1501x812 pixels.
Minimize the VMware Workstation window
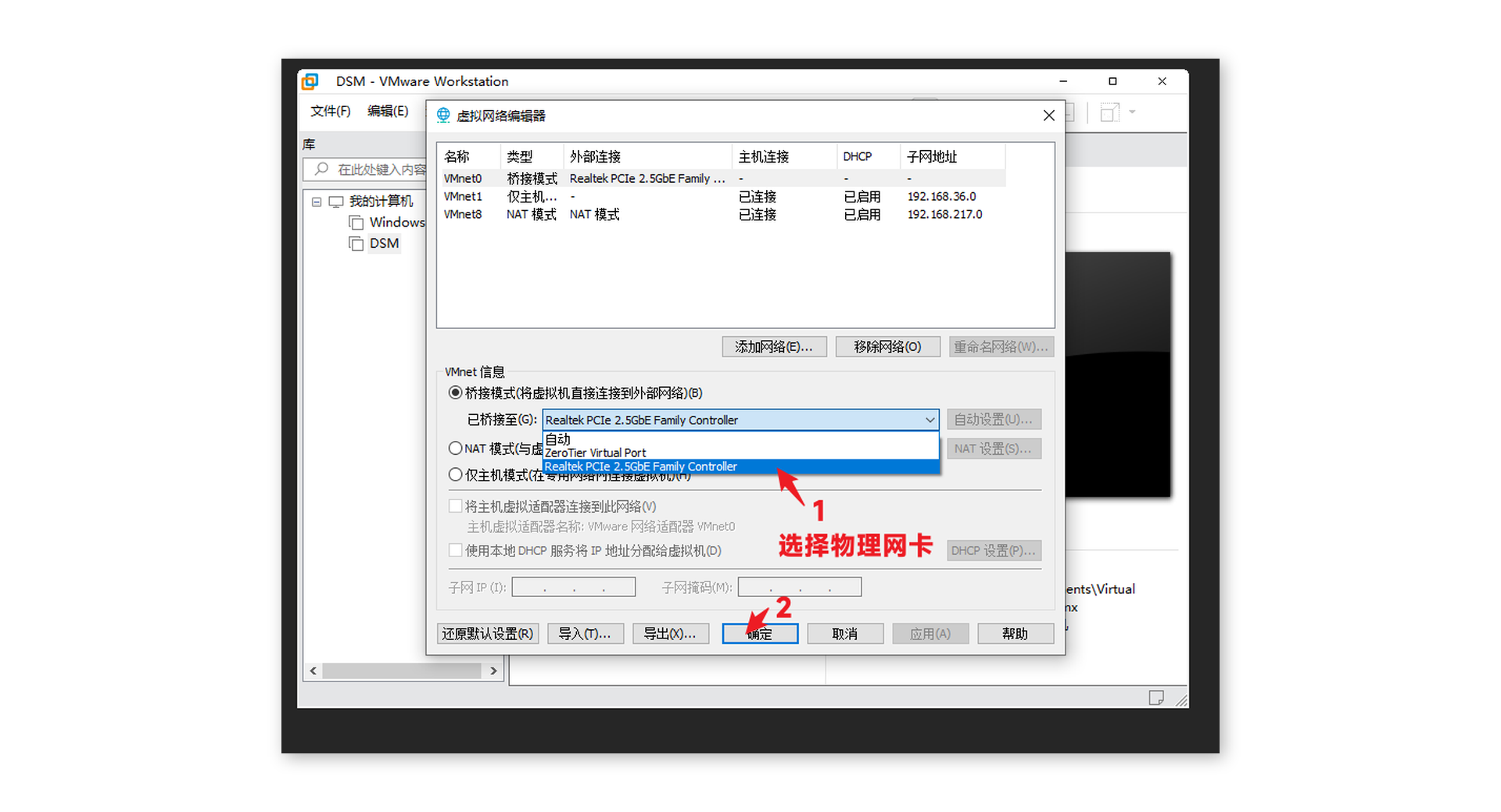[1063, 81]
